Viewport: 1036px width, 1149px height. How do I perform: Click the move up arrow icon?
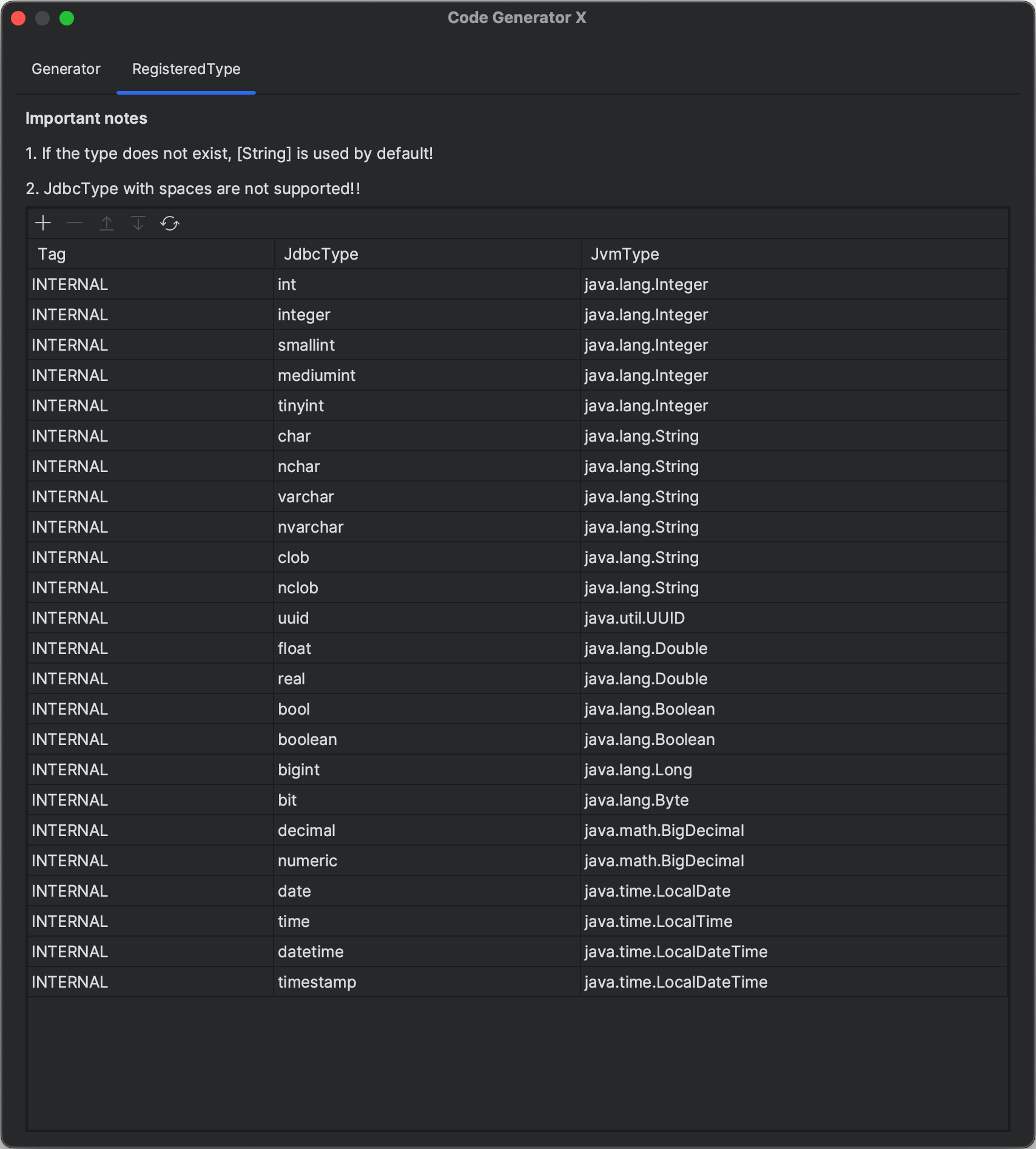coord(107,223)
